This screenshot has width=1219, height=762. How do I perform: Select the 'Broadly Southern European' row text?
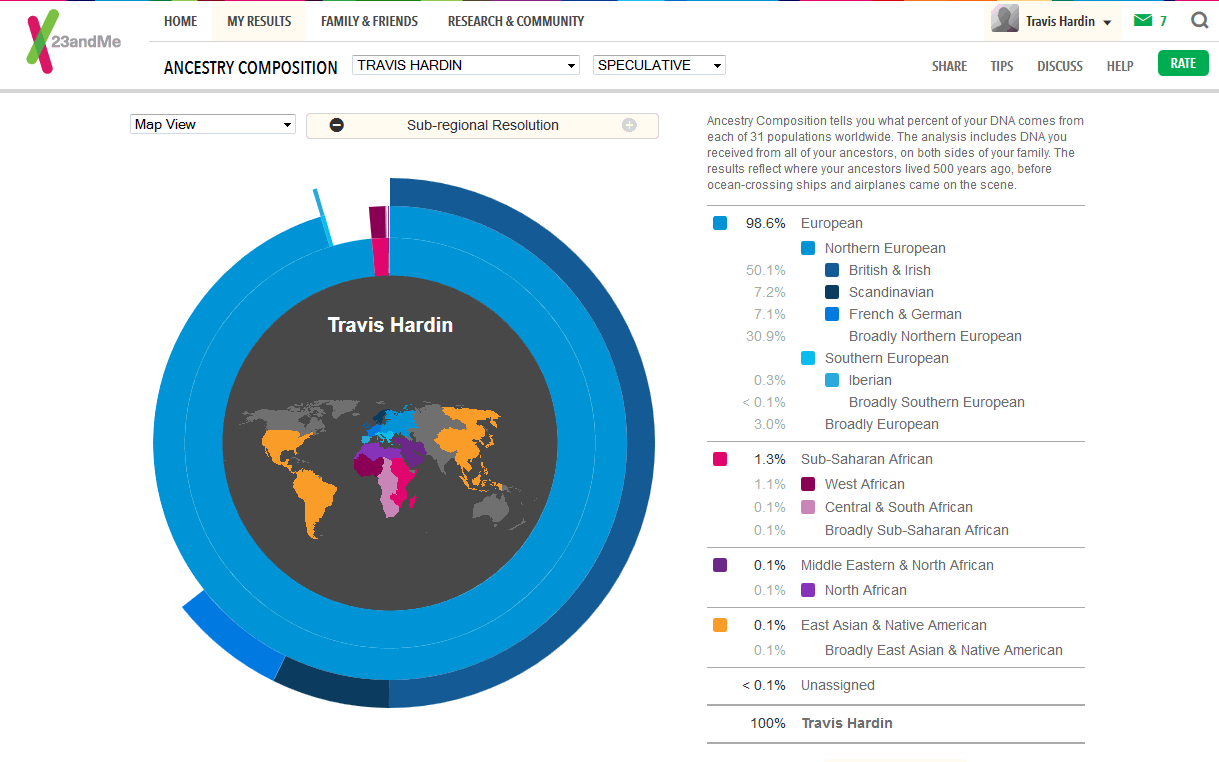[x=937, y=402]
